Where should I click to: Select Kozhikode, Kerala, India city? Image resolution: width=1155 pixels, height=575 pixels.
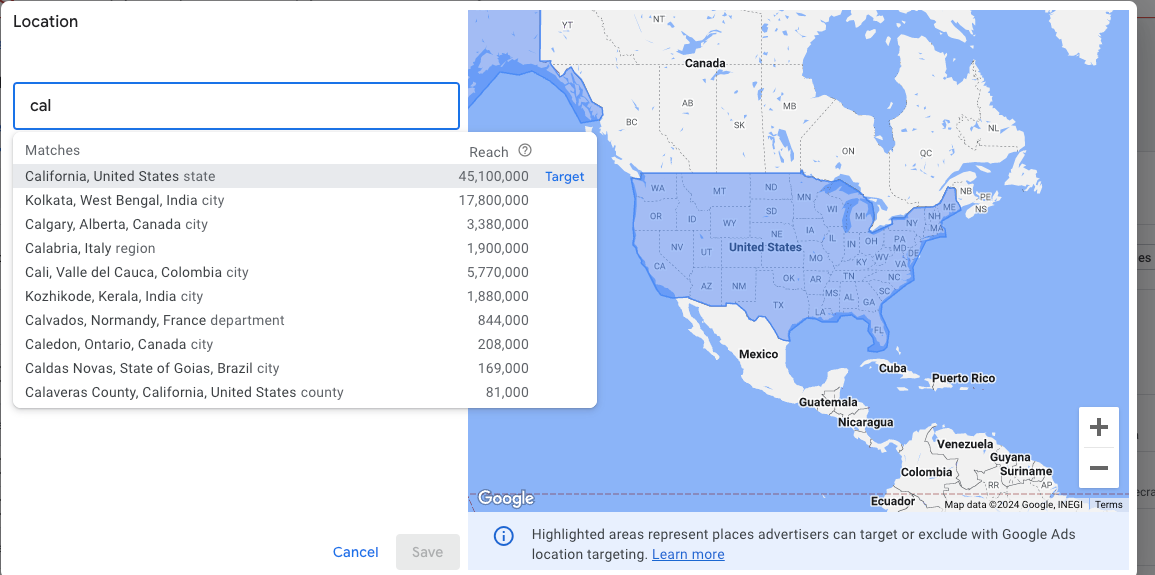tap(305, 297)
